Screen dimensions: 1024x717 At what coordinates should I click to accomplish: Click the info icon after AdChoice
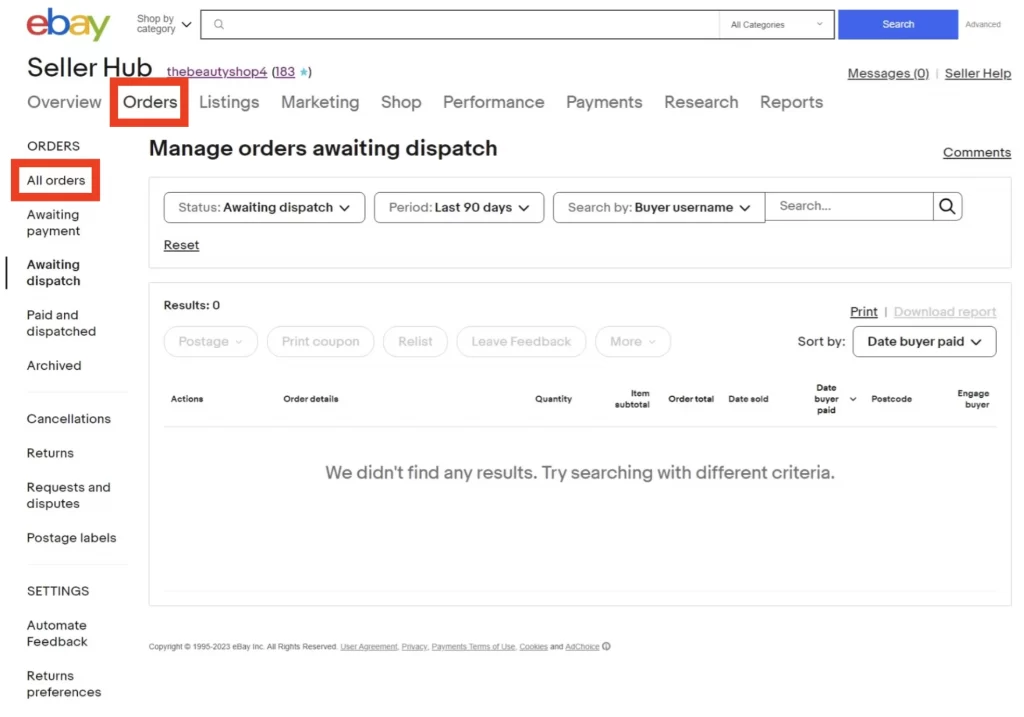point(606,646)
